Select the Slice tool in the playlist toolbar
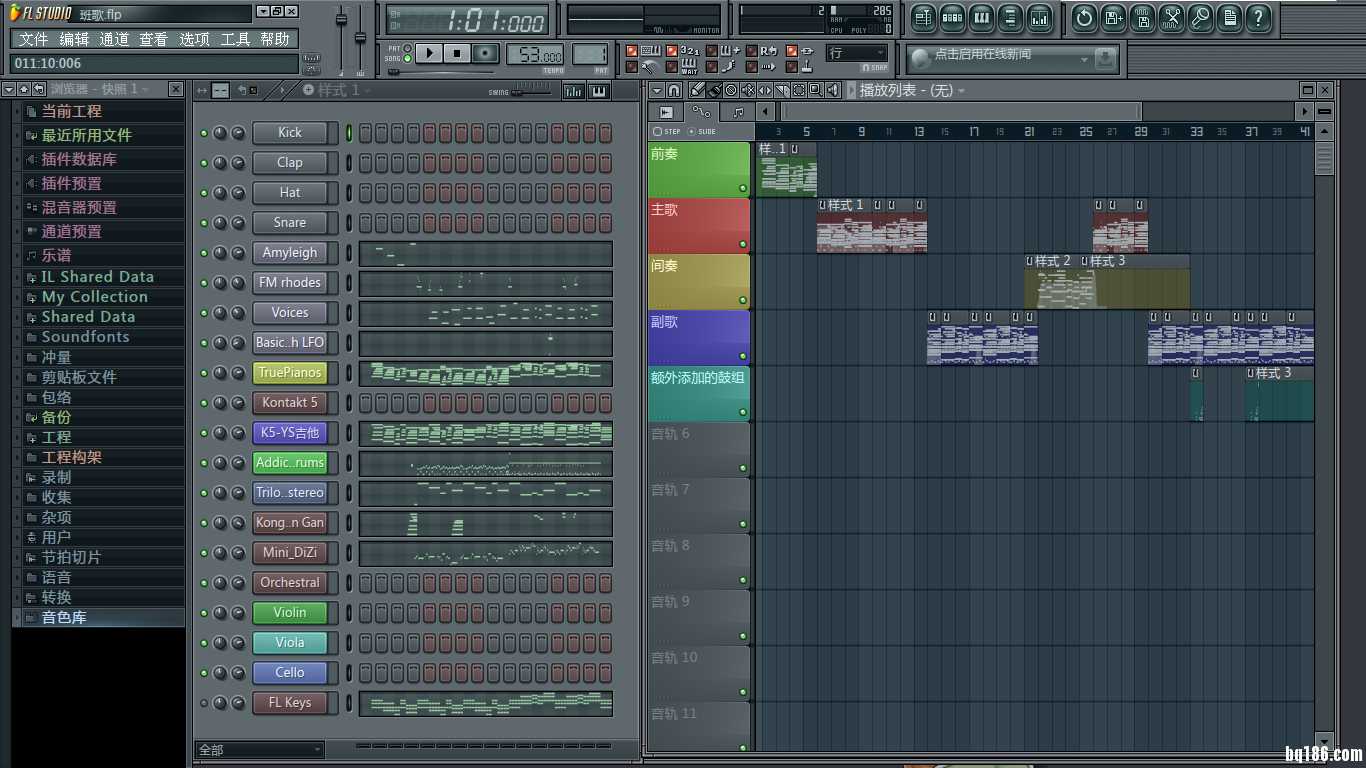 (x=782, y=90)
